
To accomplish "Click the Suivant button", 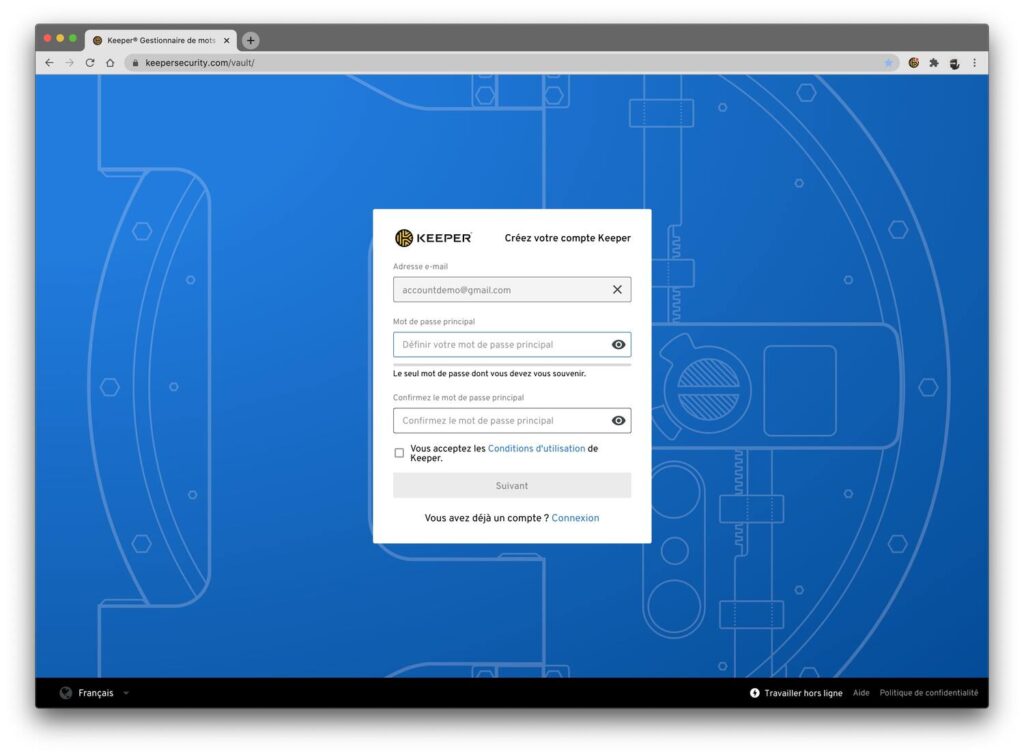I will click(512, 485).
